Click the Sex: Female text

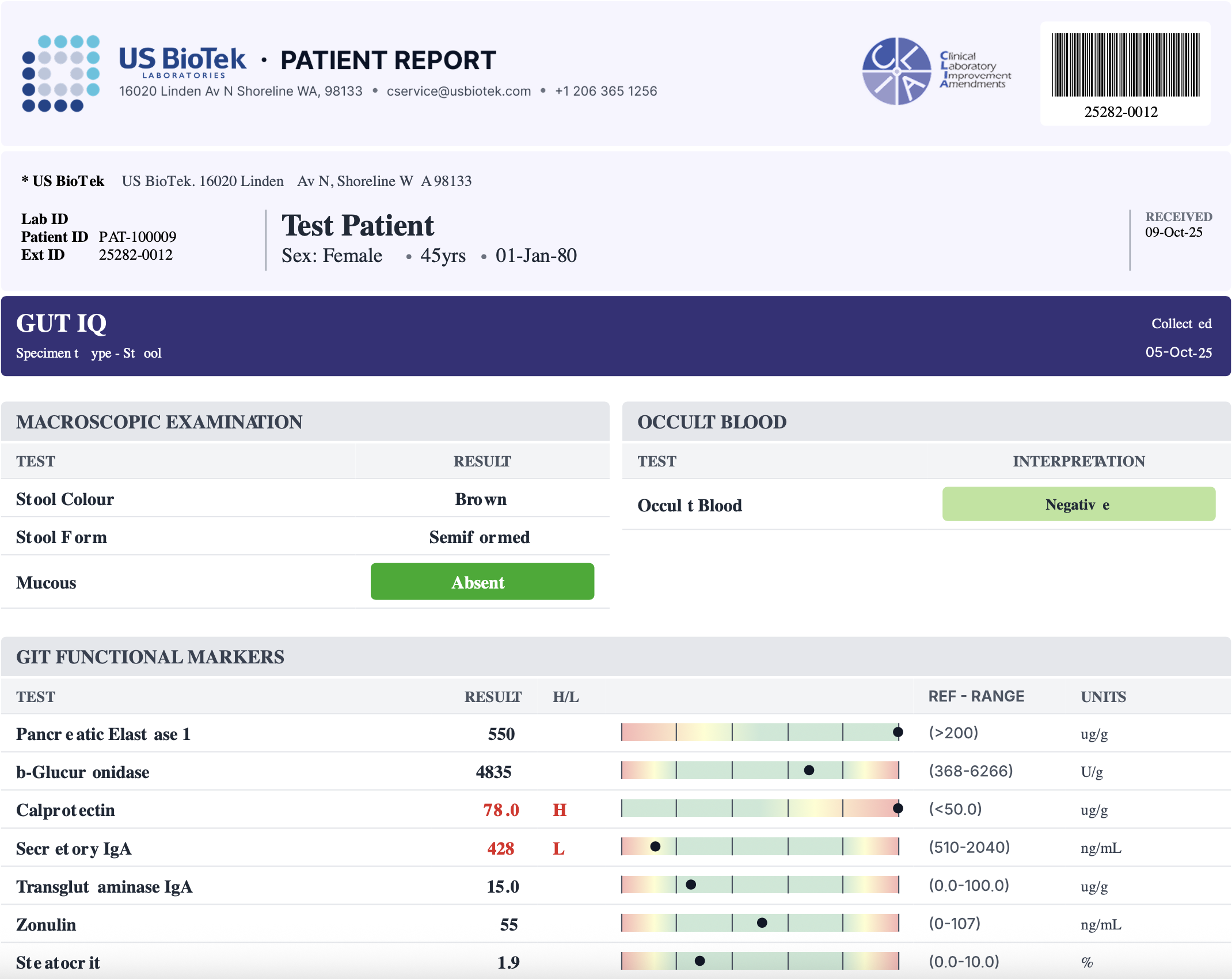(332, 256)
